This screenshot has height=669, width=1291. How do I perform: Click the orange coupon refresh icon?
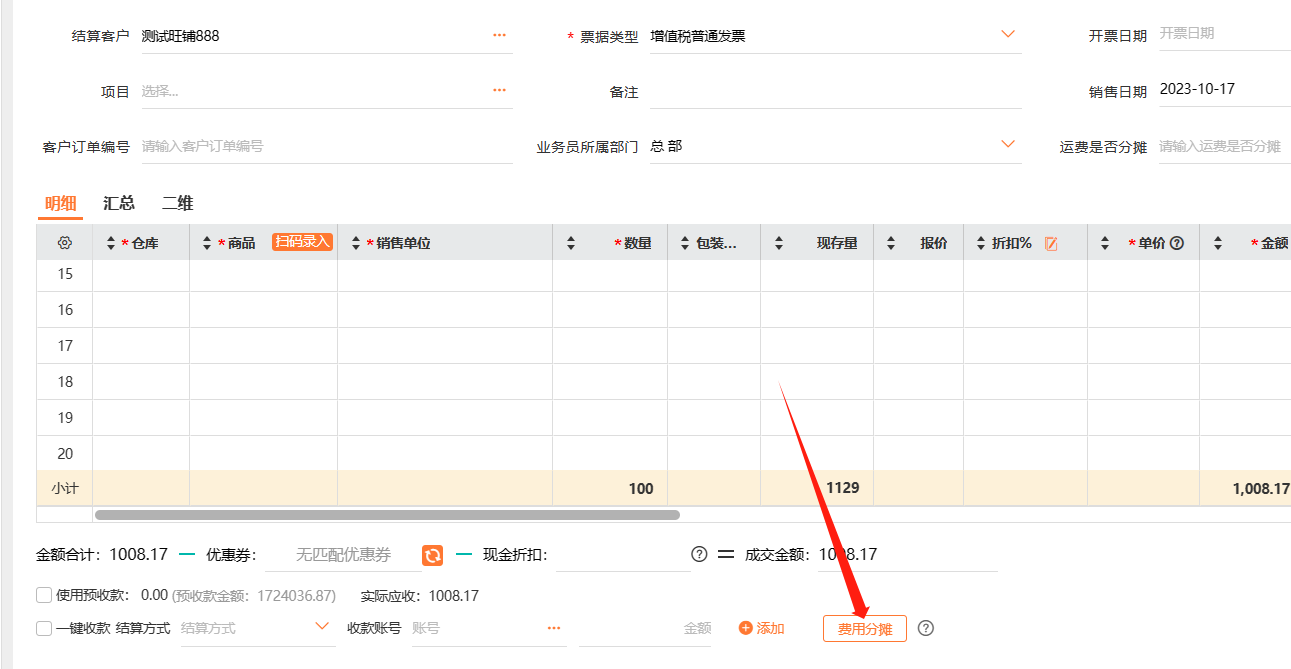432,555
